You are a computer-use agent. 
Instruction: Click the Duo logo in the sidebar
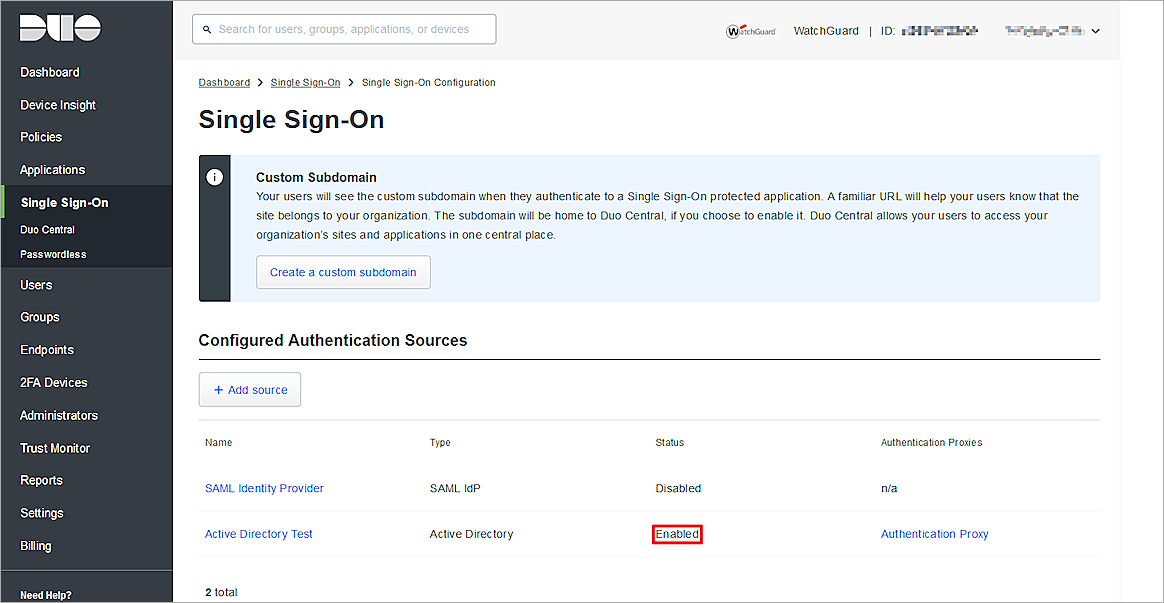click(59, 28)
